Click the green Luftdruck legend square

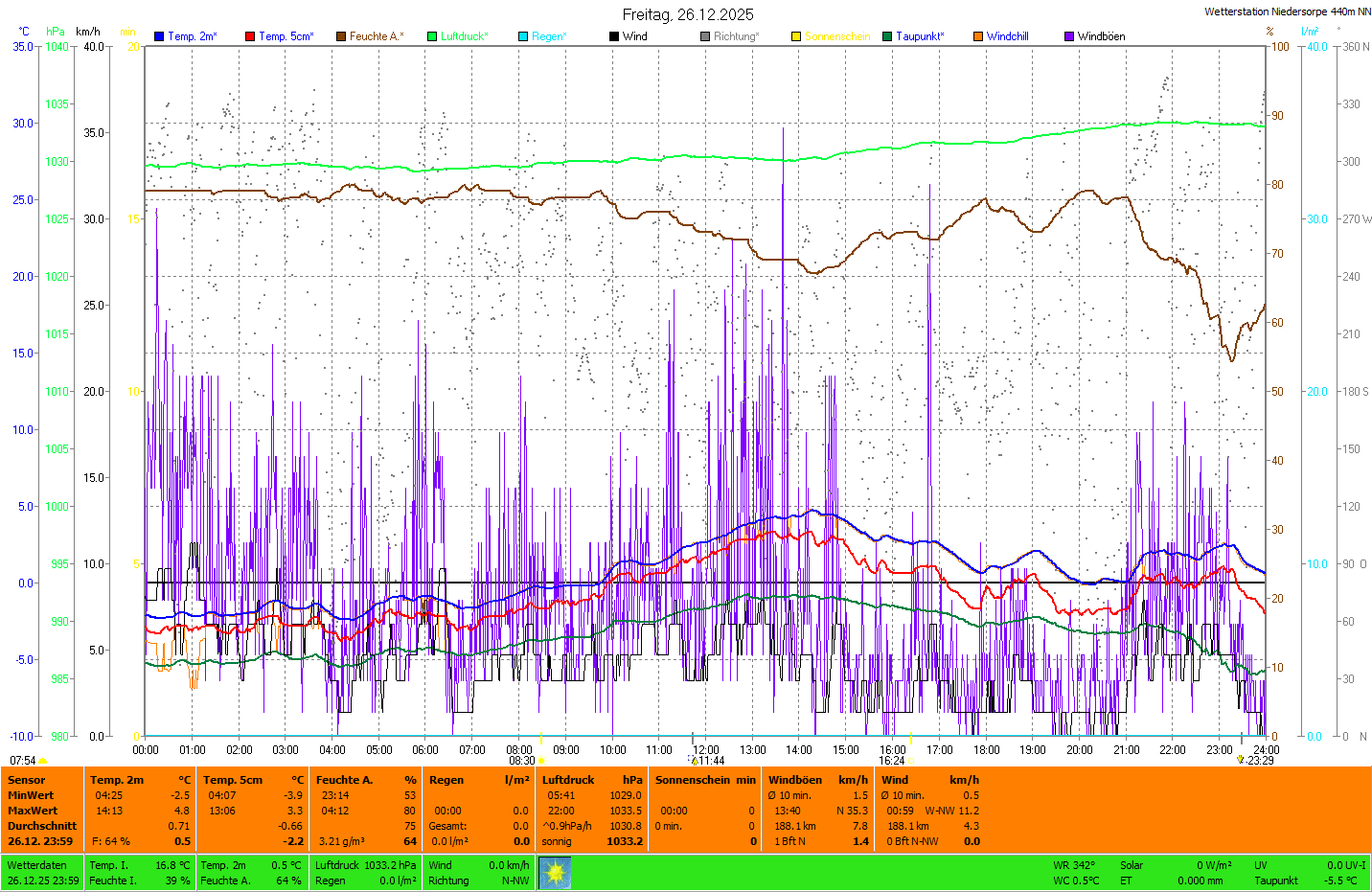[x=432, y=36]
